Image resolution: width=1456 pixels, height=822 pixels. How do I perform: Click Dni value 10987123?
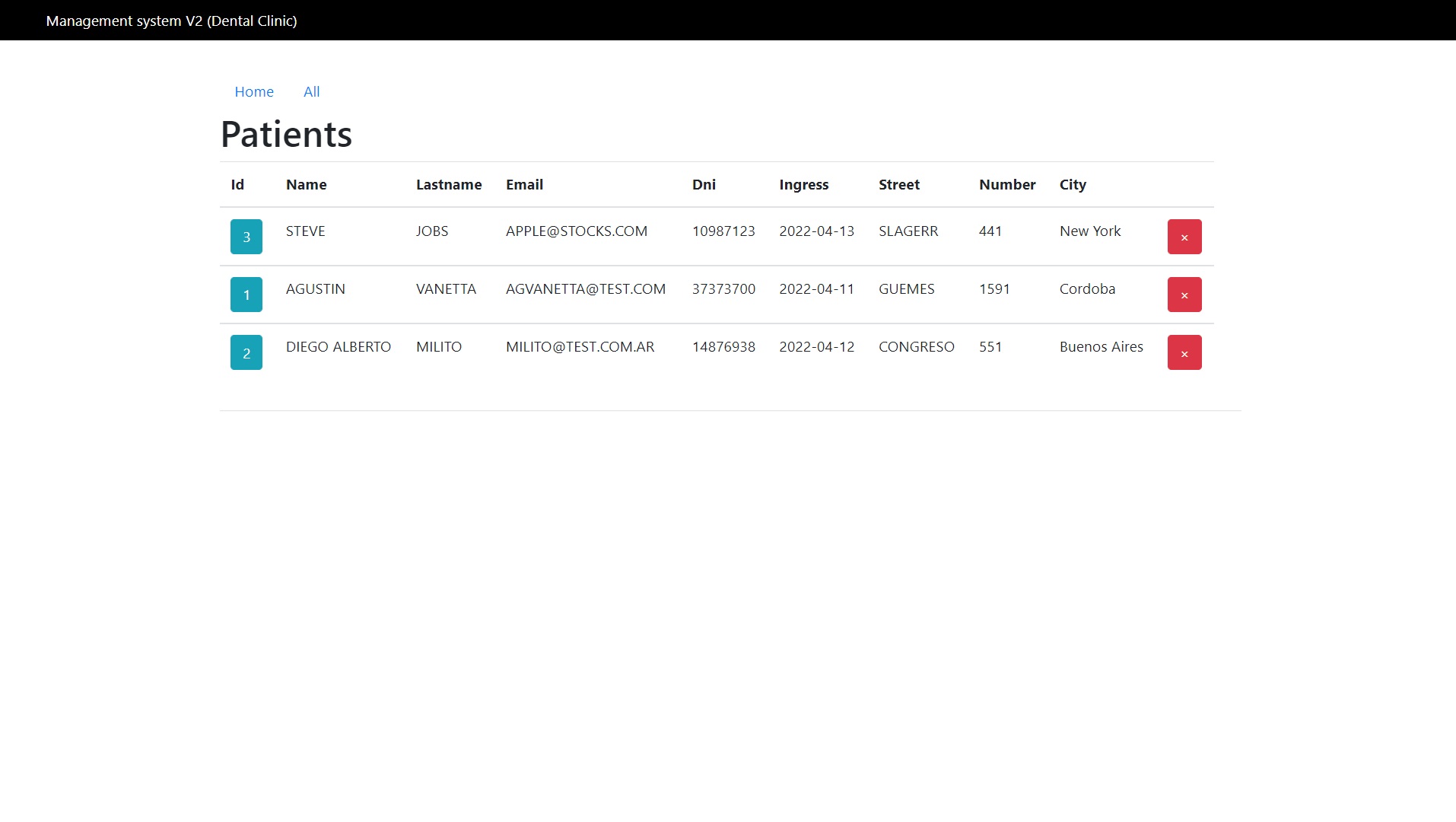point(723,231)
